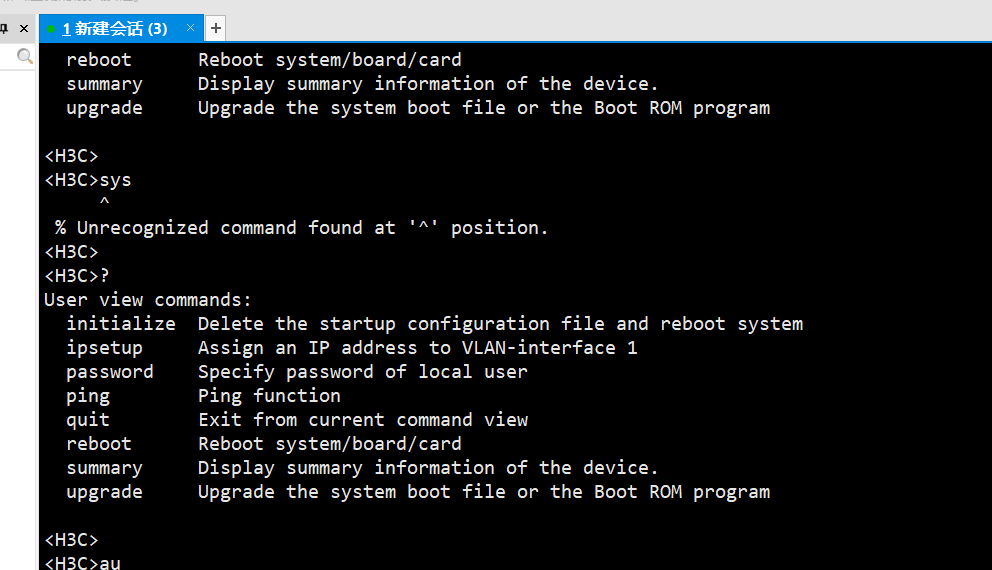Click 'Exit from current command view' description
This screenshot has width=992, height=570.
pyautogui.click(x=362, y=420)
